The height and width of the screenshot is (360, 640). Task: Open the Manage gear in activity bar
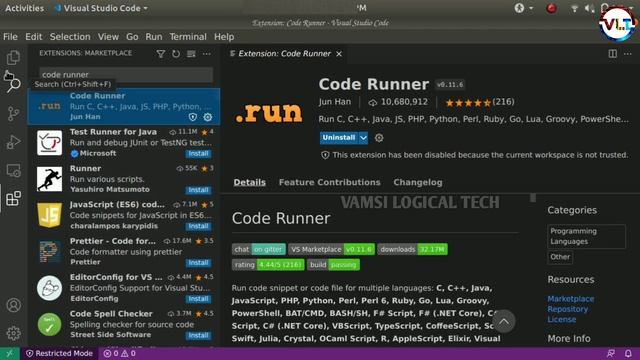(13, 333)
